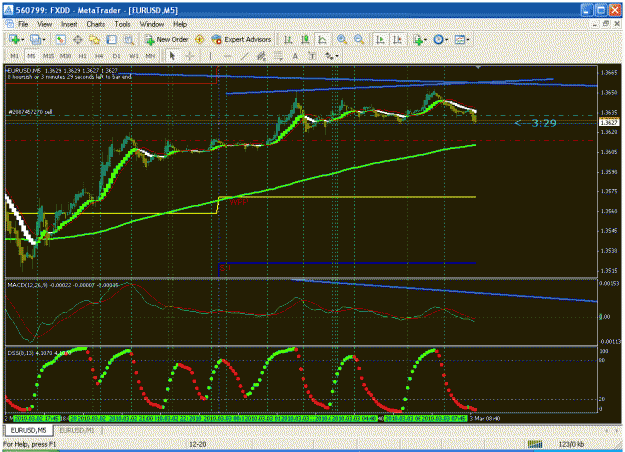The width and height of the screenshot is (625, 452).
Task: Click the DSS indicator label
Action: point(39,353)
